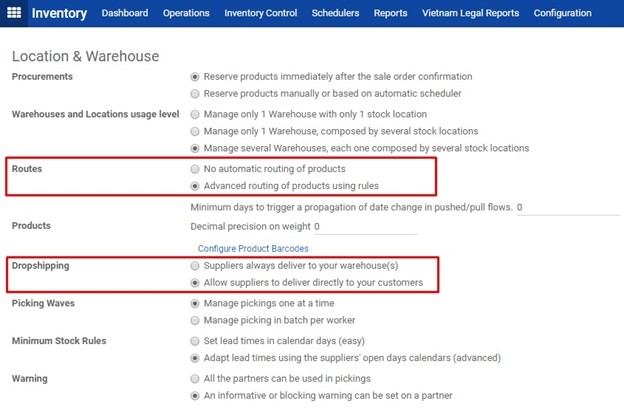Select all partners can be used in pickings
This screenshot has height=412, width=624.
pyautogui.click(x=195, y=379)
